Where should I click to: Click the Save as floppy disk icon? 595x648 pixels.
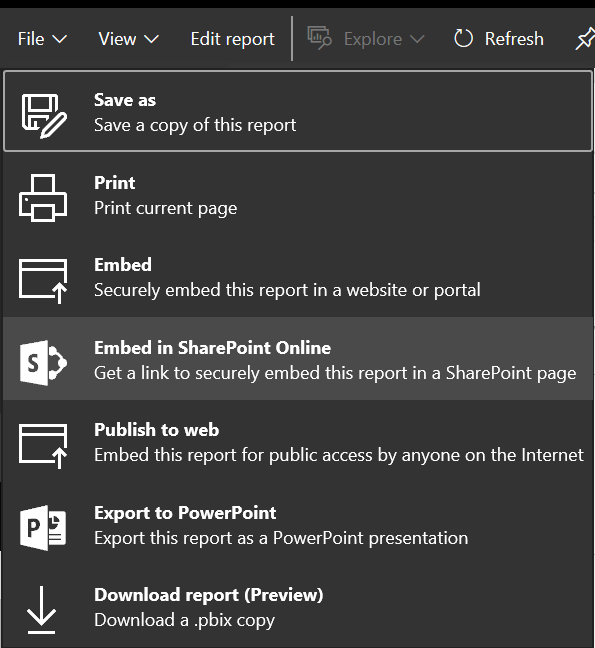coord(44,115)
